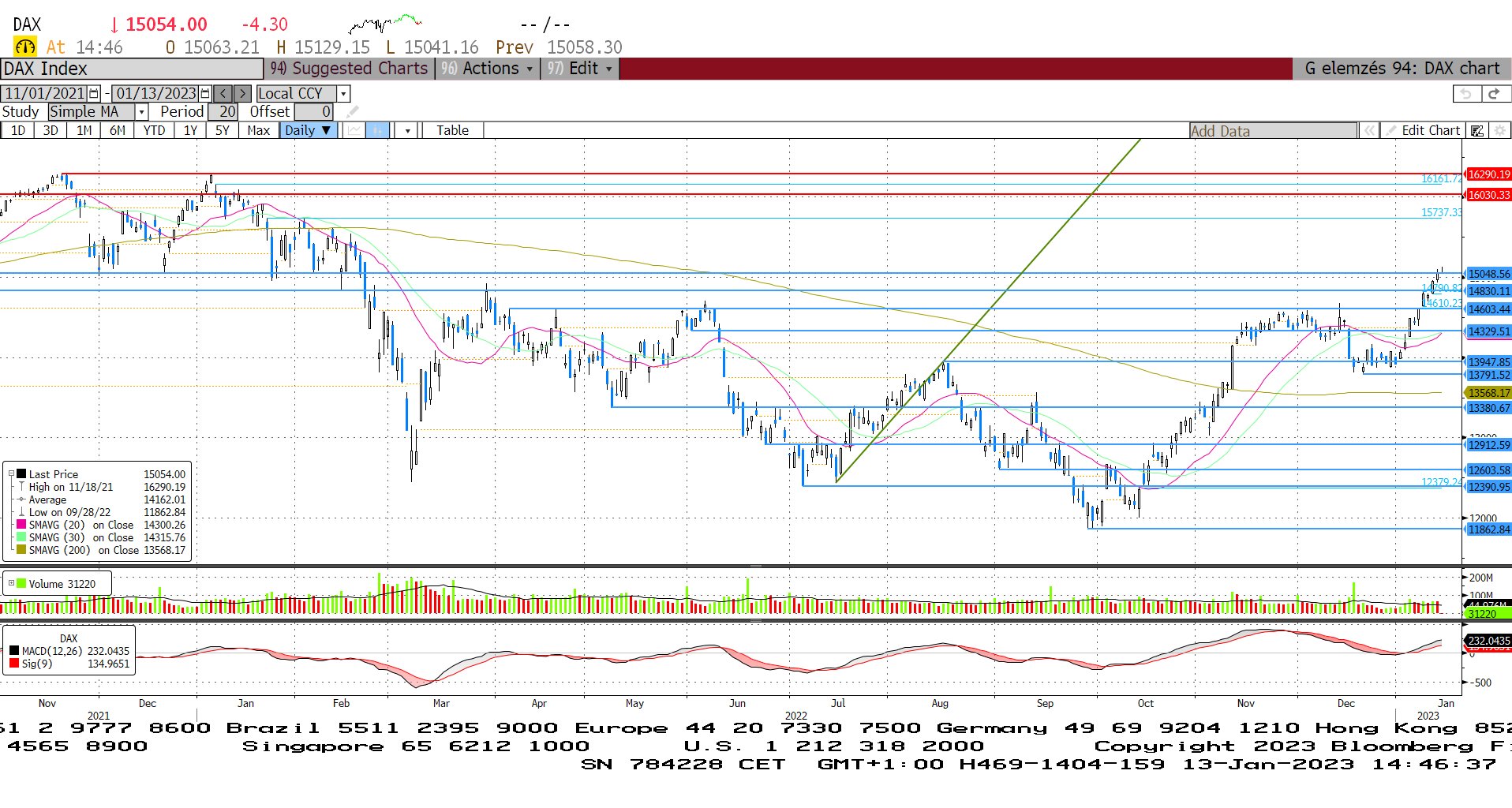Select the 5Y range tab
1512x808 pixels.
(x=223, y=130)
